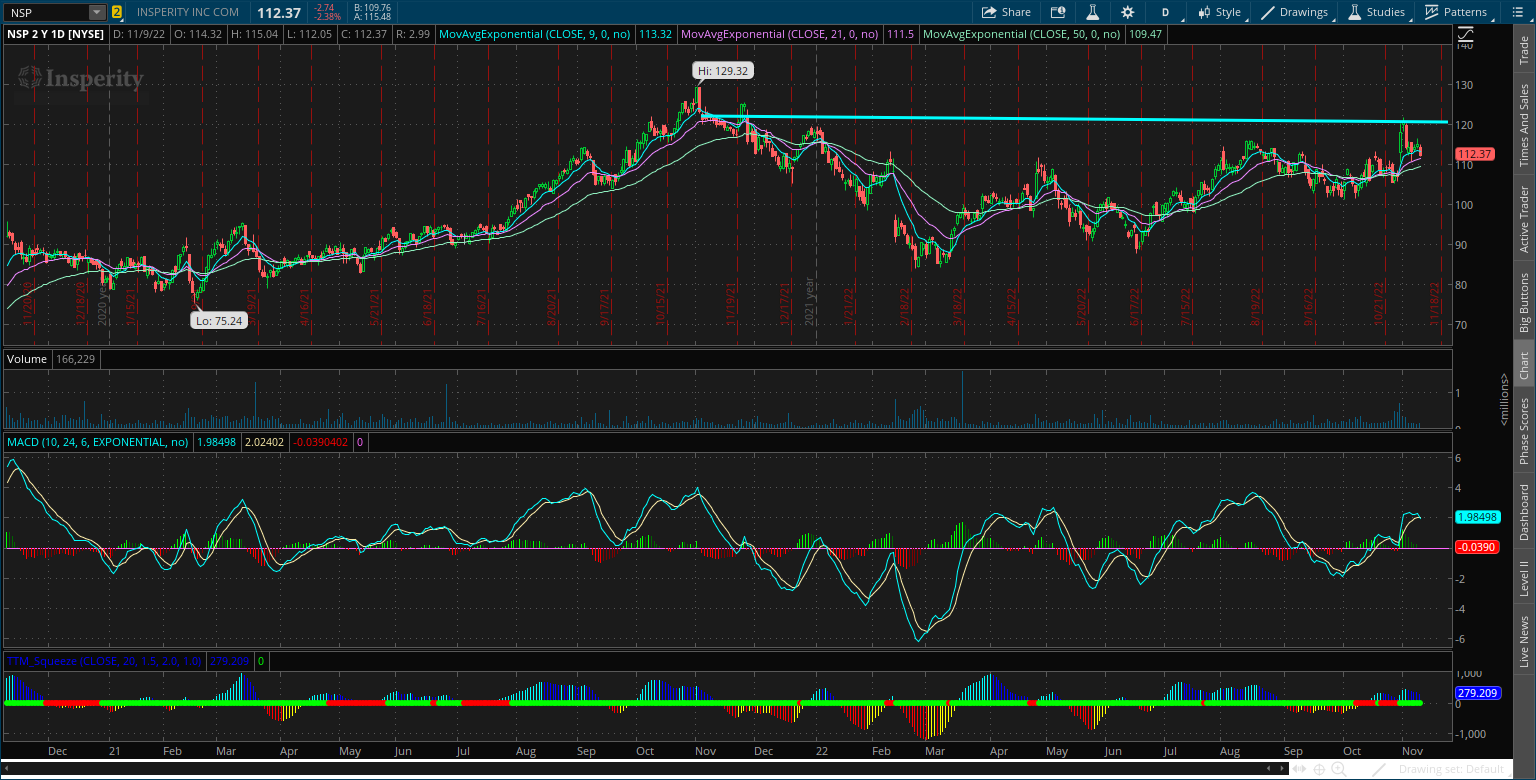The width and height of the screenshot is (1536, 780).
Task: Click the last price 112.37 in header
Action: 280,12
